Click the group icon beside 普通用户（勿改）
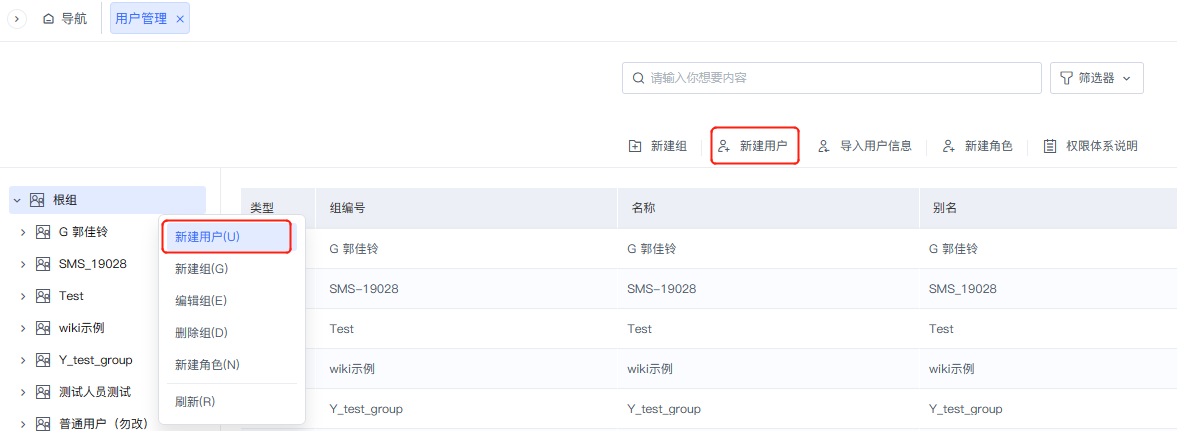Screen dimensions: 1177x431 [43, 423]
